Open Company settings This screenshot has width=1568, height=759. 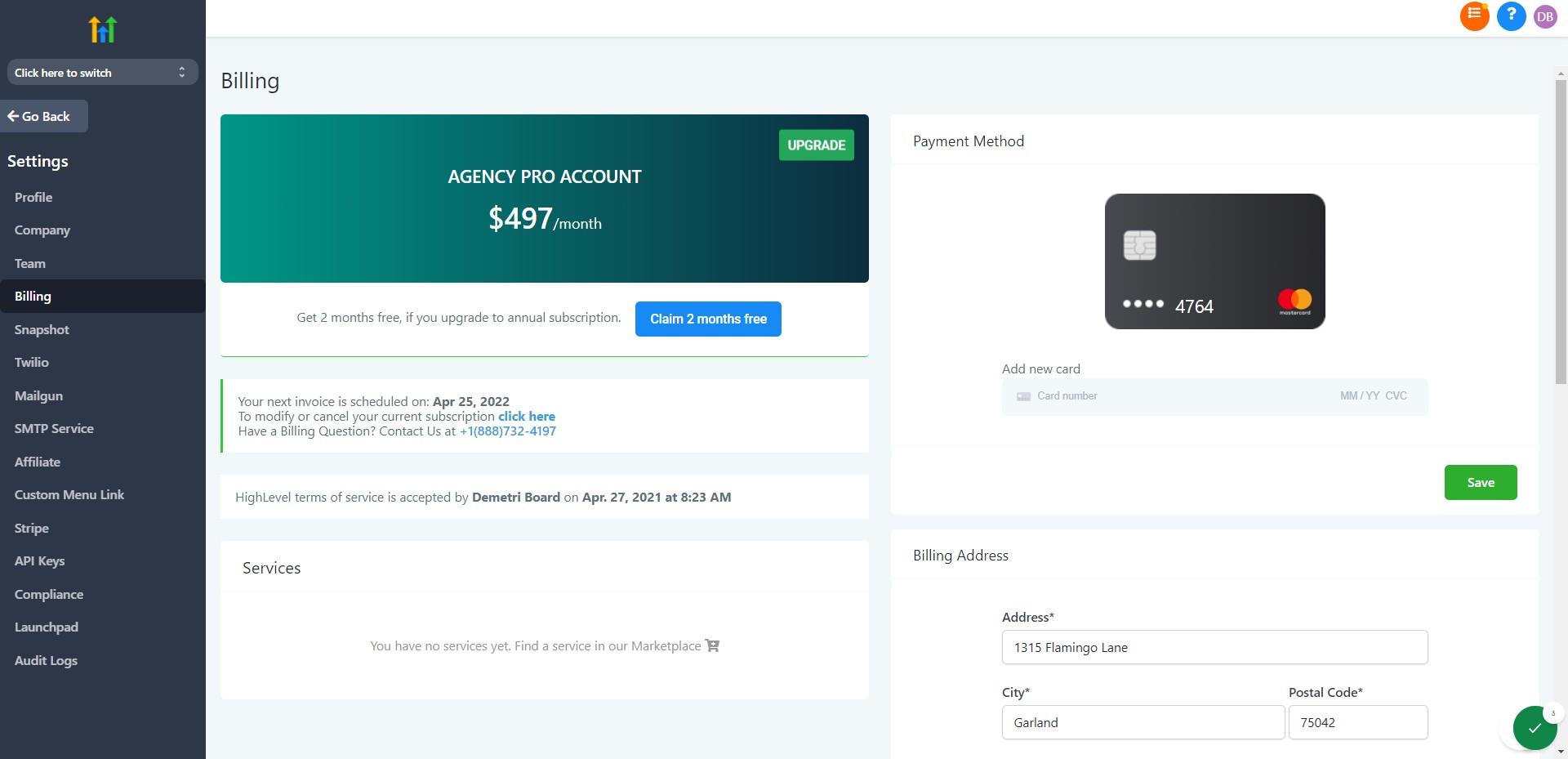point(42,230)
